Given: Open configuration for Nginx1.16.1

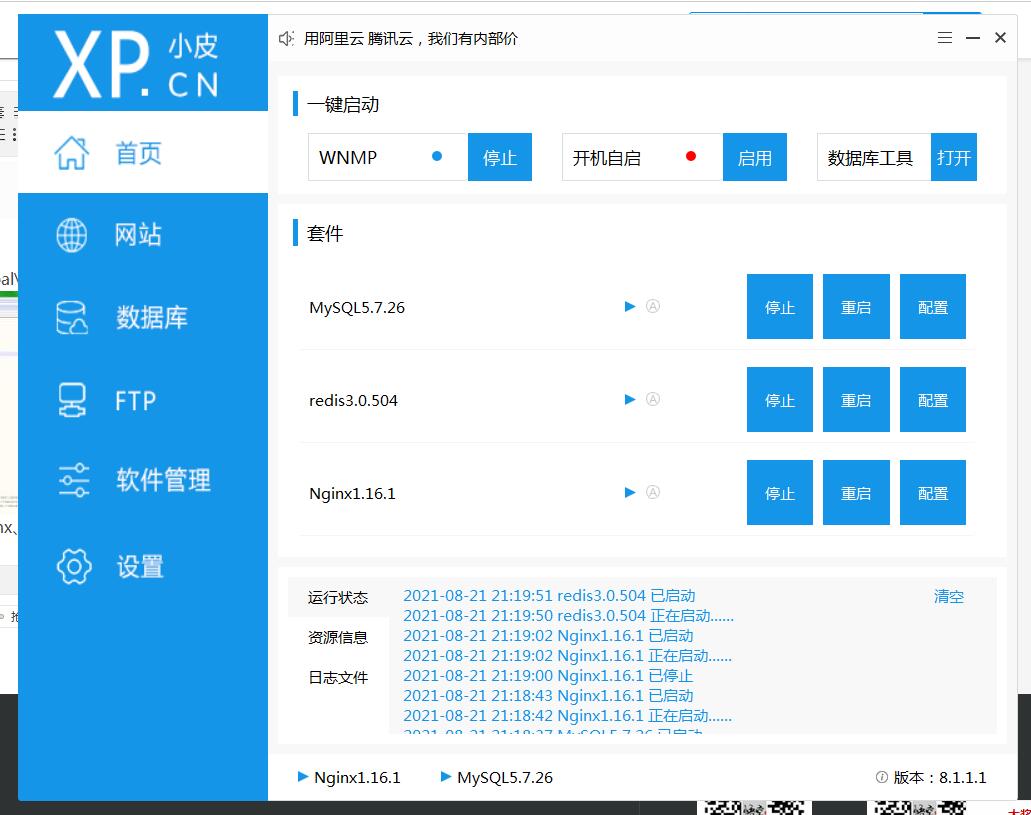Looking at the screenshot, I should point(932,493).
